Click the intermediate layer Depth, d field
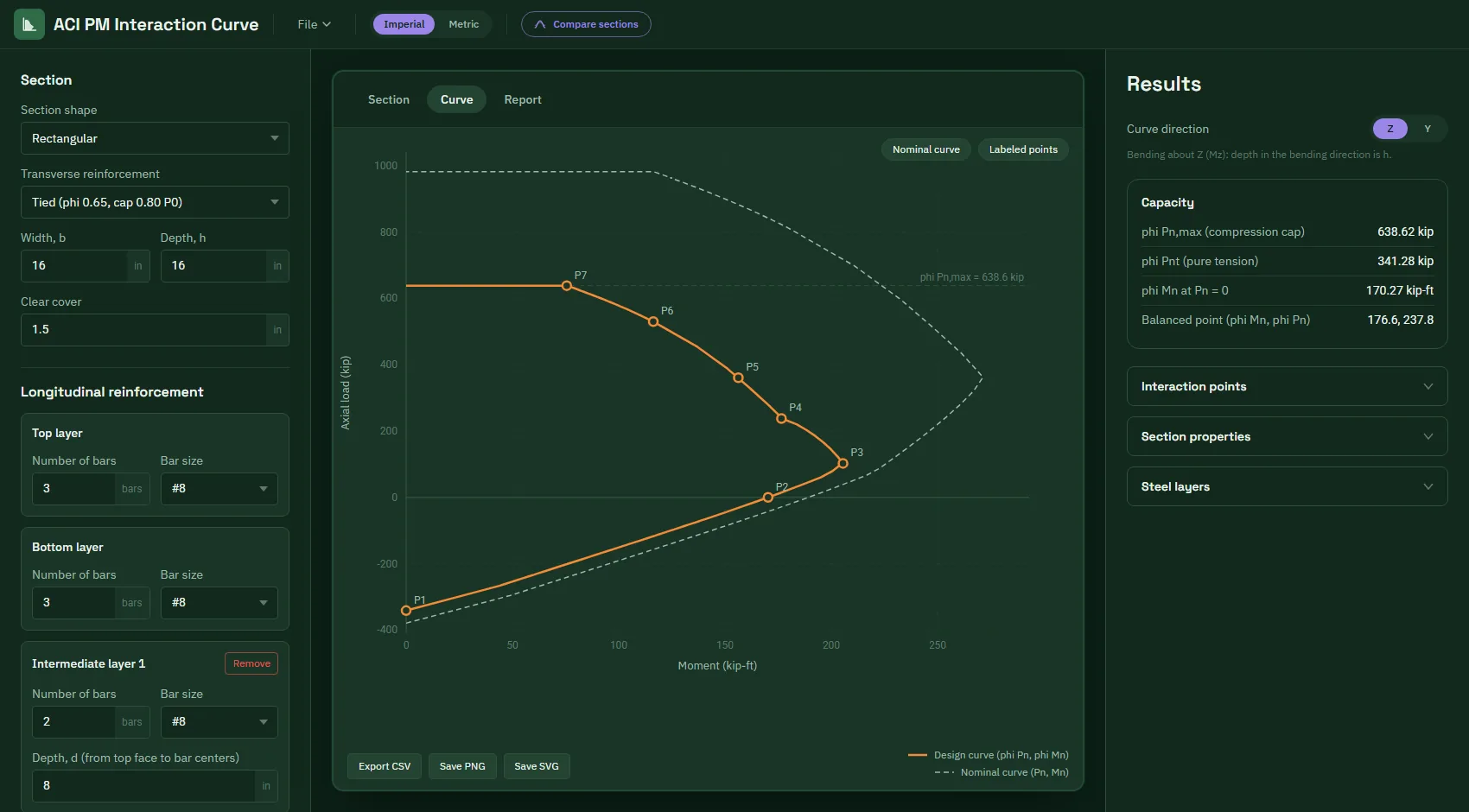The width and height of the screenshot is (1469, 812). click(x=143, y=786)
